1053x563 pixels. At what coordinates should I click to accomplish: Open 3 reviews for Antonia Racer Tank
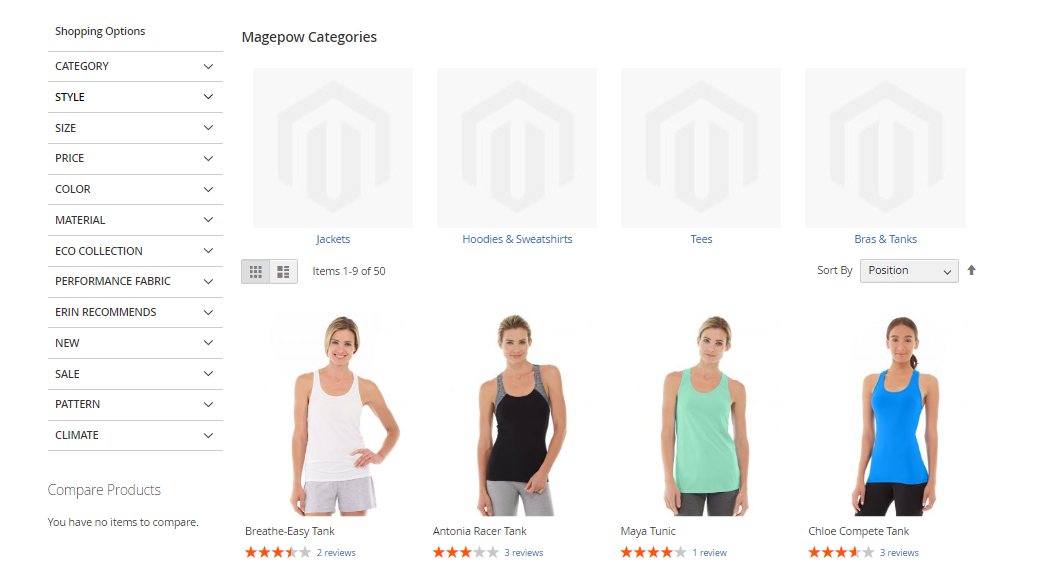524,553
